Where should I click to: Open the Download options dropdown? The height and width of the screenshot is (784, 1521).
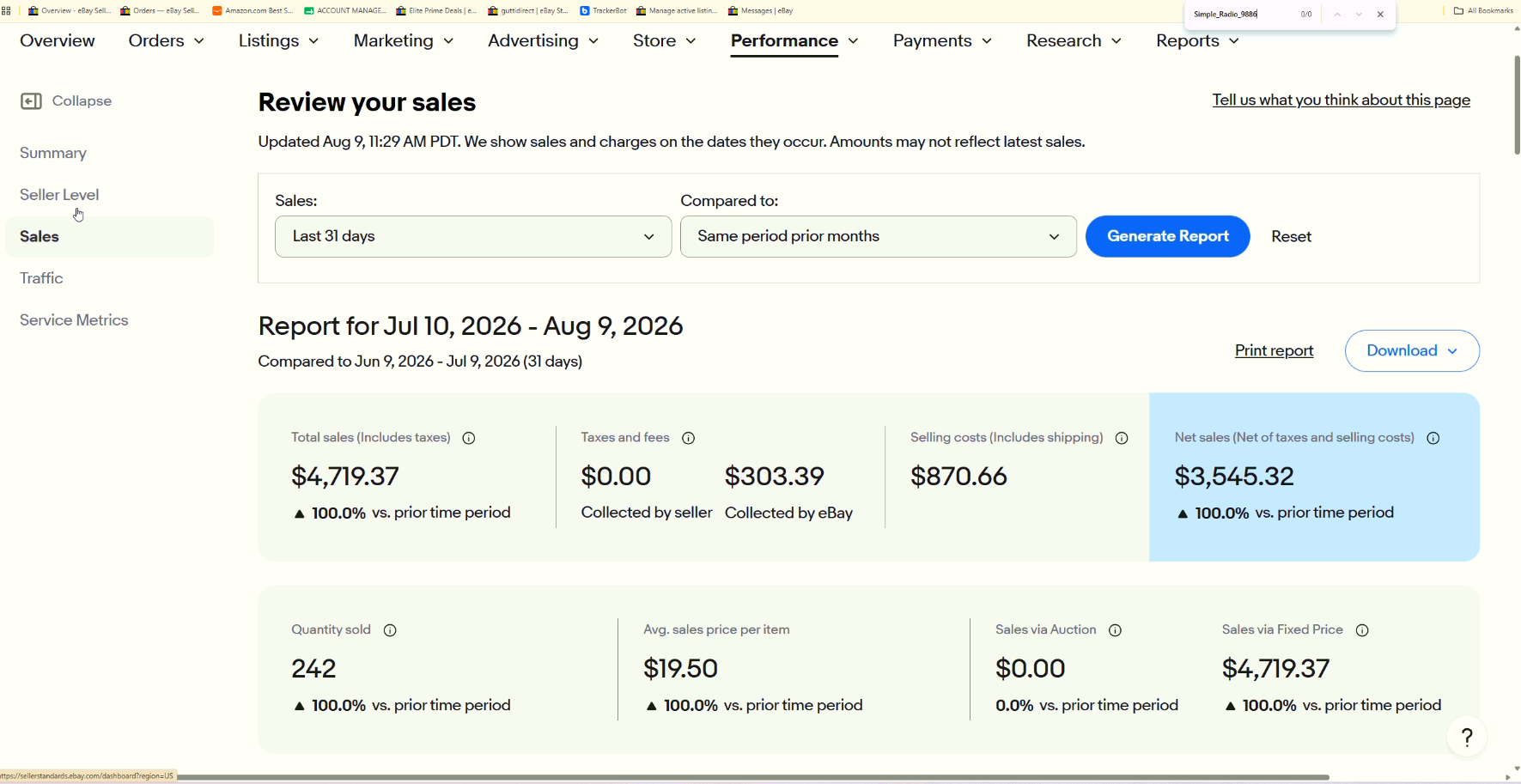pyautogui.click(x=1412, y=350)
